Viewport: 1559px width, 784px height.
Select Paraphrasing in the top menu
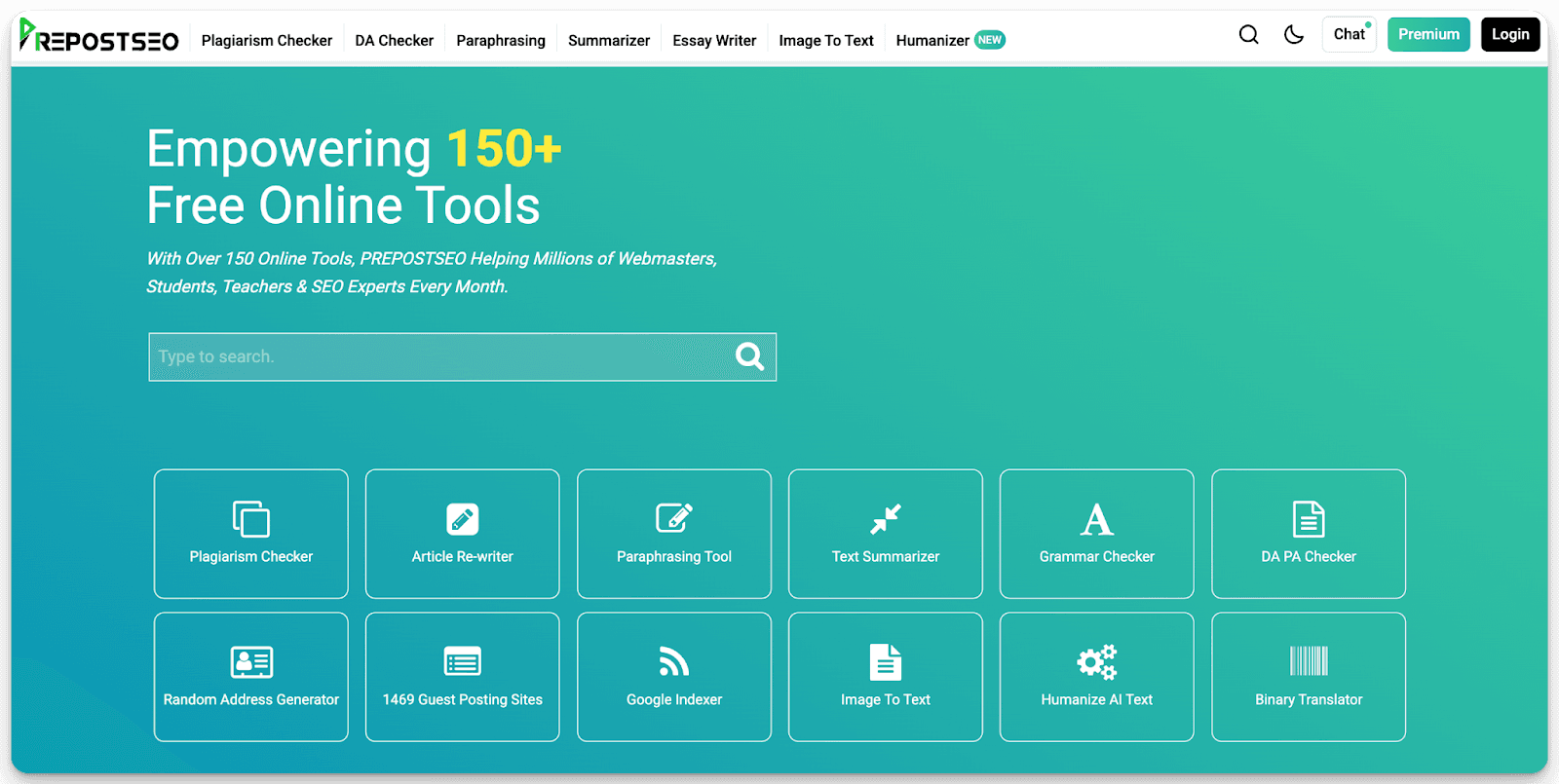(x=501, y=40)
